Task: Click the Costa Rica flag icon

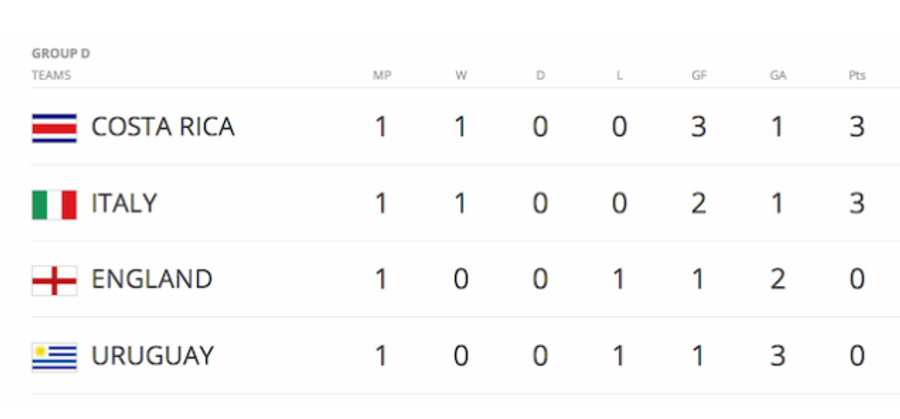Action: [x=55, y=127]
